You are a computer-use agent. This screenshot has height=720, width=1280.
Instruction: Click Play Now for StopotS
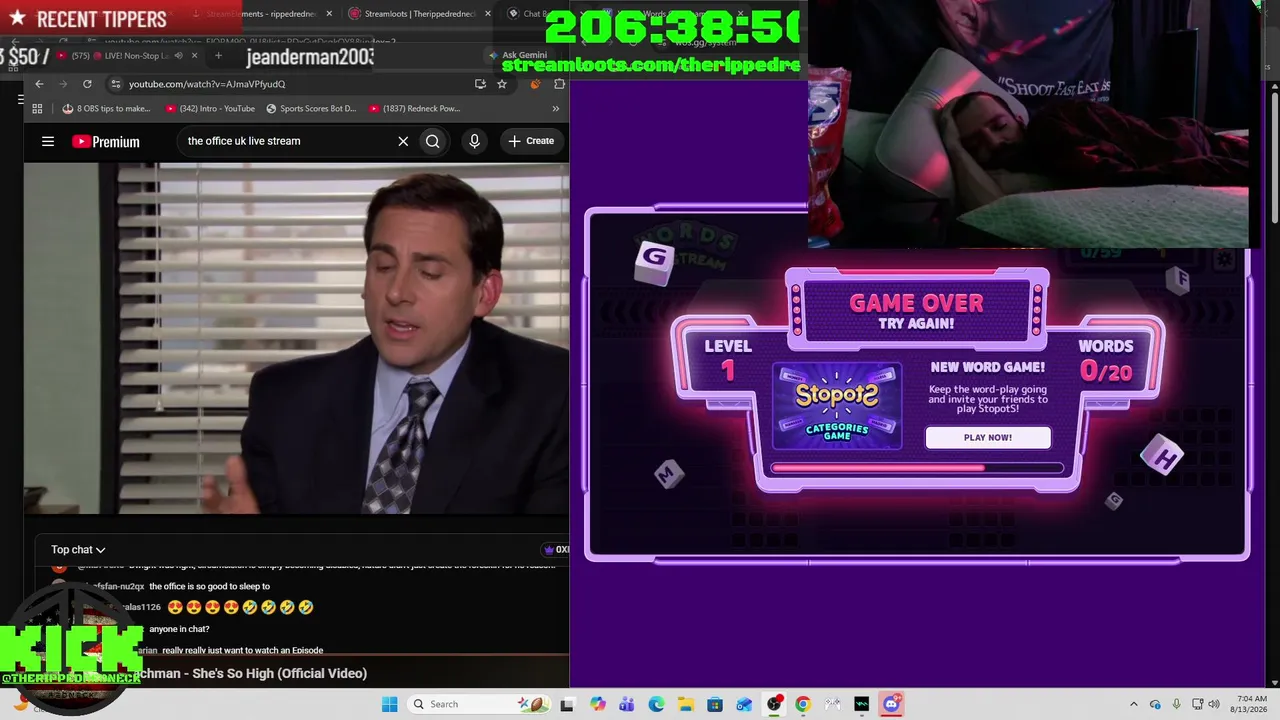(988, 437)
